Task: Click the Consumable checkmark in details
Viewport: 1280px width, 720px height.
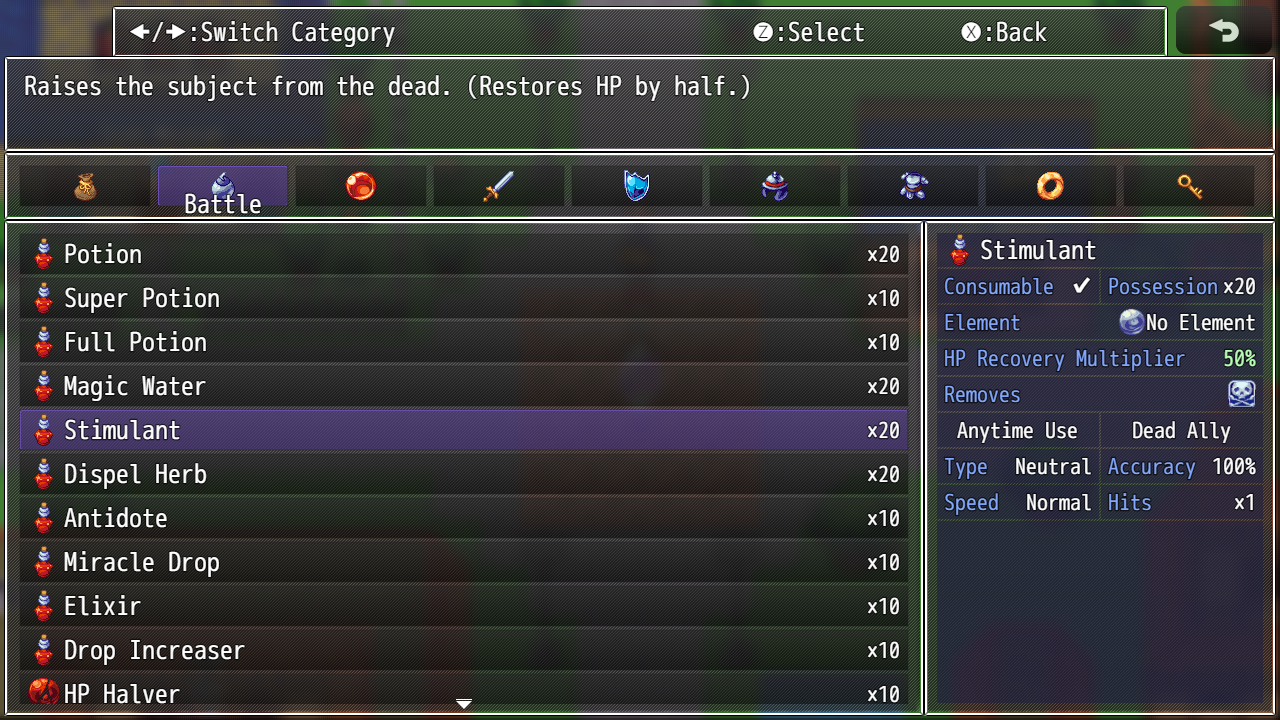Action: [x=1081, y=287]
